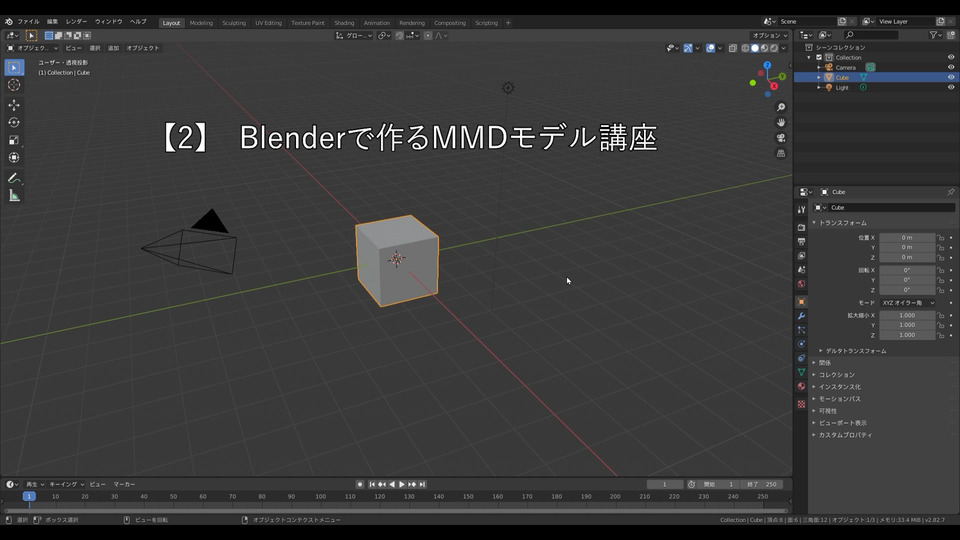Screen dimensions: 960x540
Task: Expand the コレクション panel
Action: pyautogui.click(x=836, y=375)
